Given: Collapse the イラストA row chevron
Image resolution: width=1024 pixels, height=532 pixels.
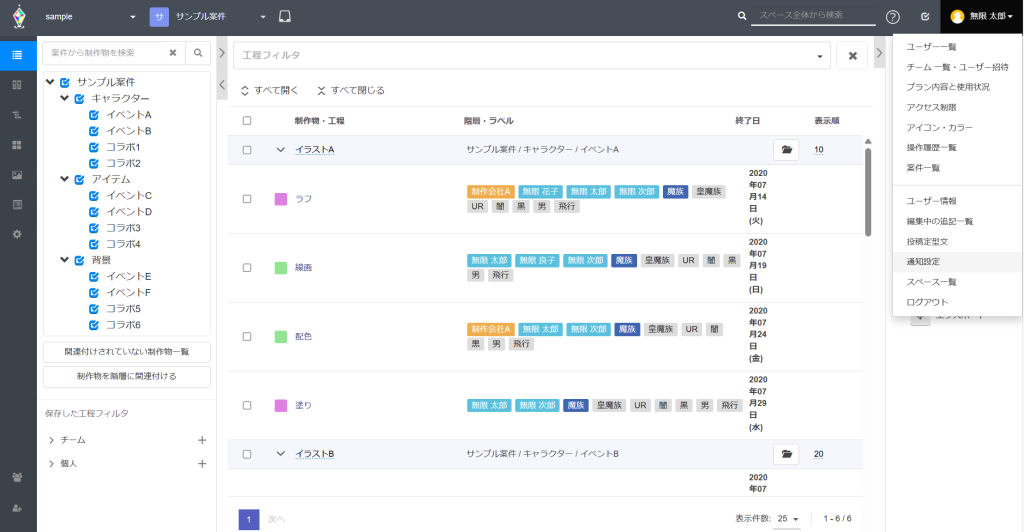Looking at the screenshot, I should pyautogui.click(x=281, y=150).
